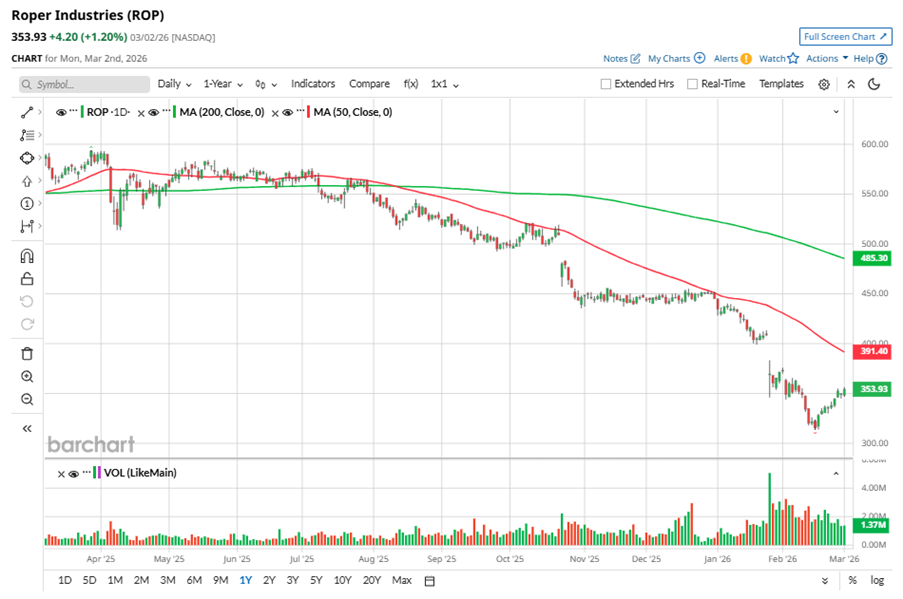Click the 353.93 last price label

(872, 389)
